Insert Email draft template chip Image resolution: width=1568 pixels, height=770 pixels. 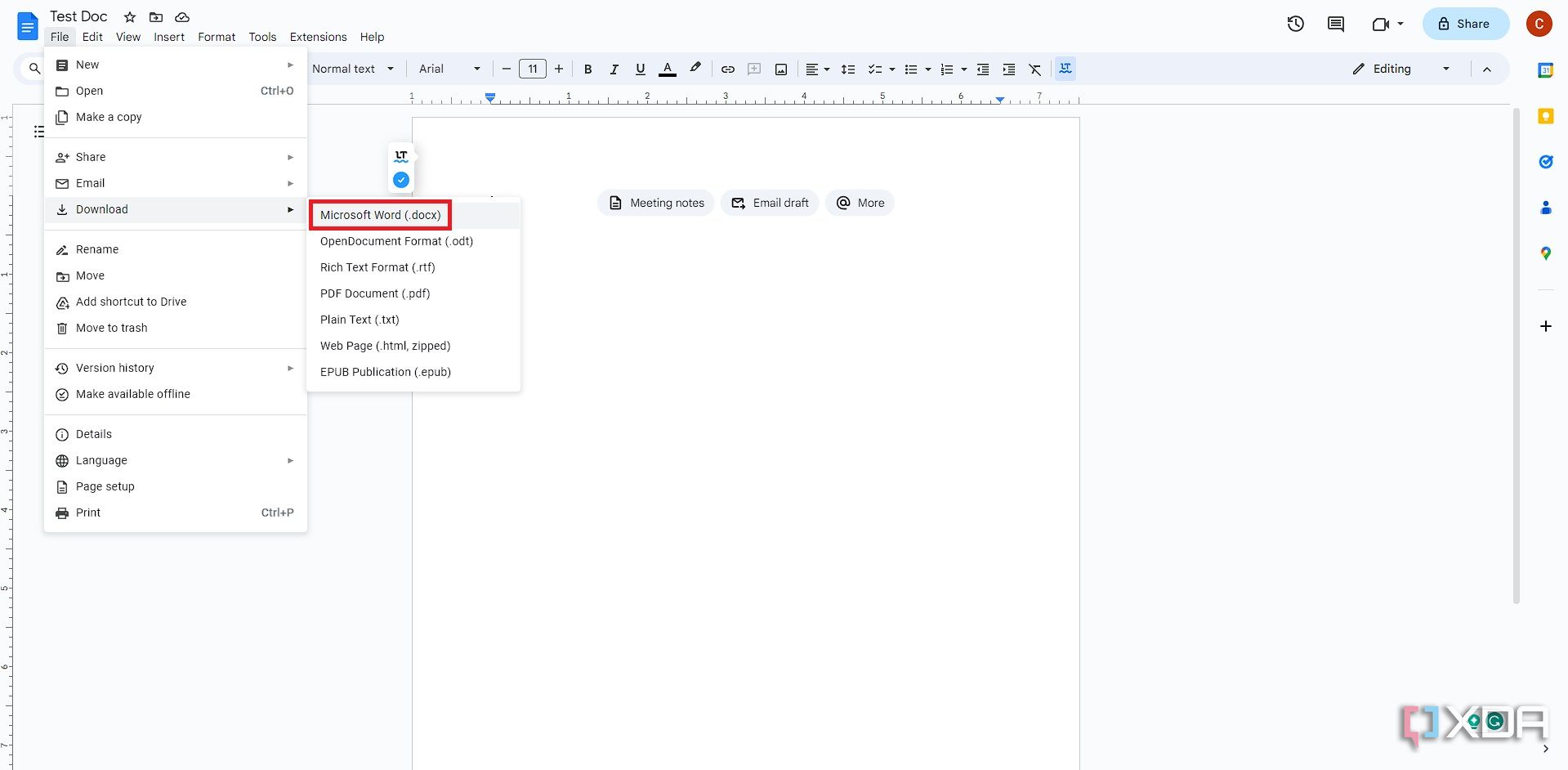click(x=770, y=203)
